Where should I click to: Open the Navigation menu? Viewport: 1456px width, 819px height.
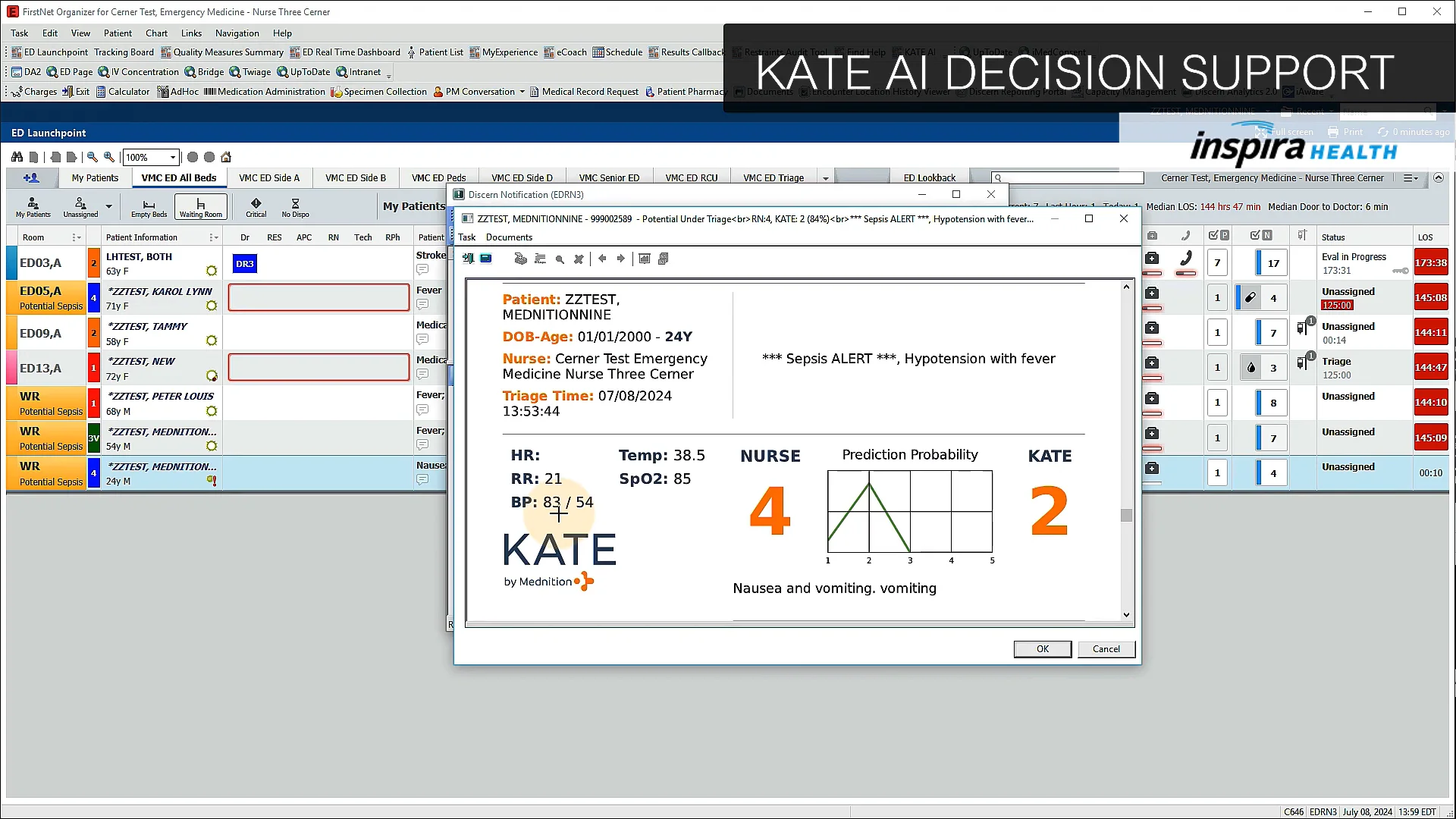point(237,33)
